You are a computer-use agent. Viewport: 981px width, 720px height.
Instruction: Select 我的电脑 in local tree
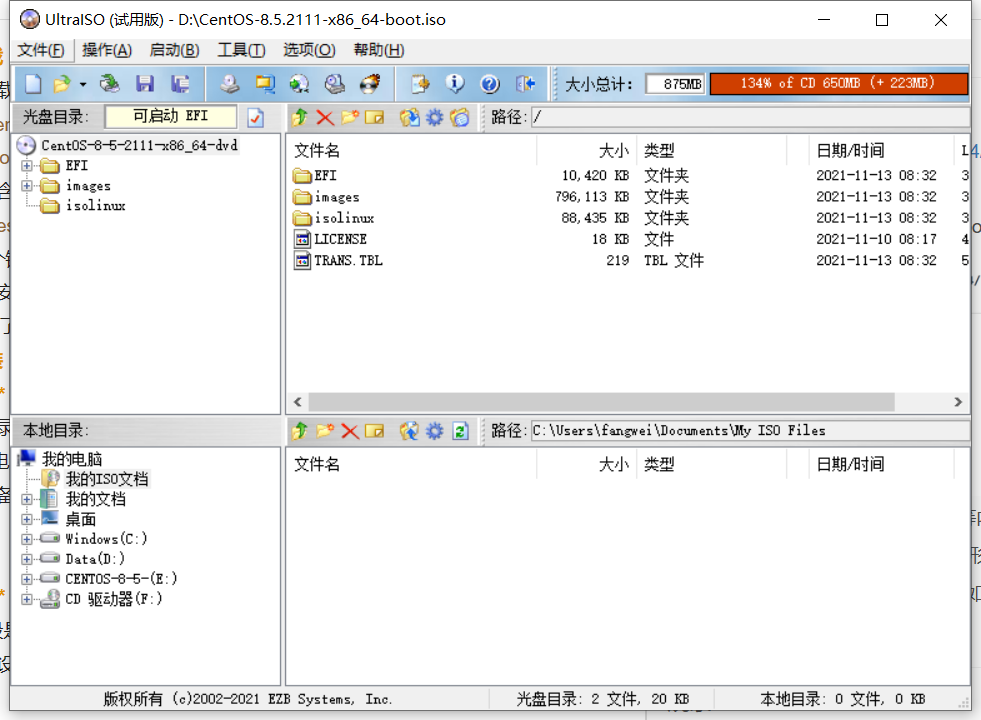(72, 459)
